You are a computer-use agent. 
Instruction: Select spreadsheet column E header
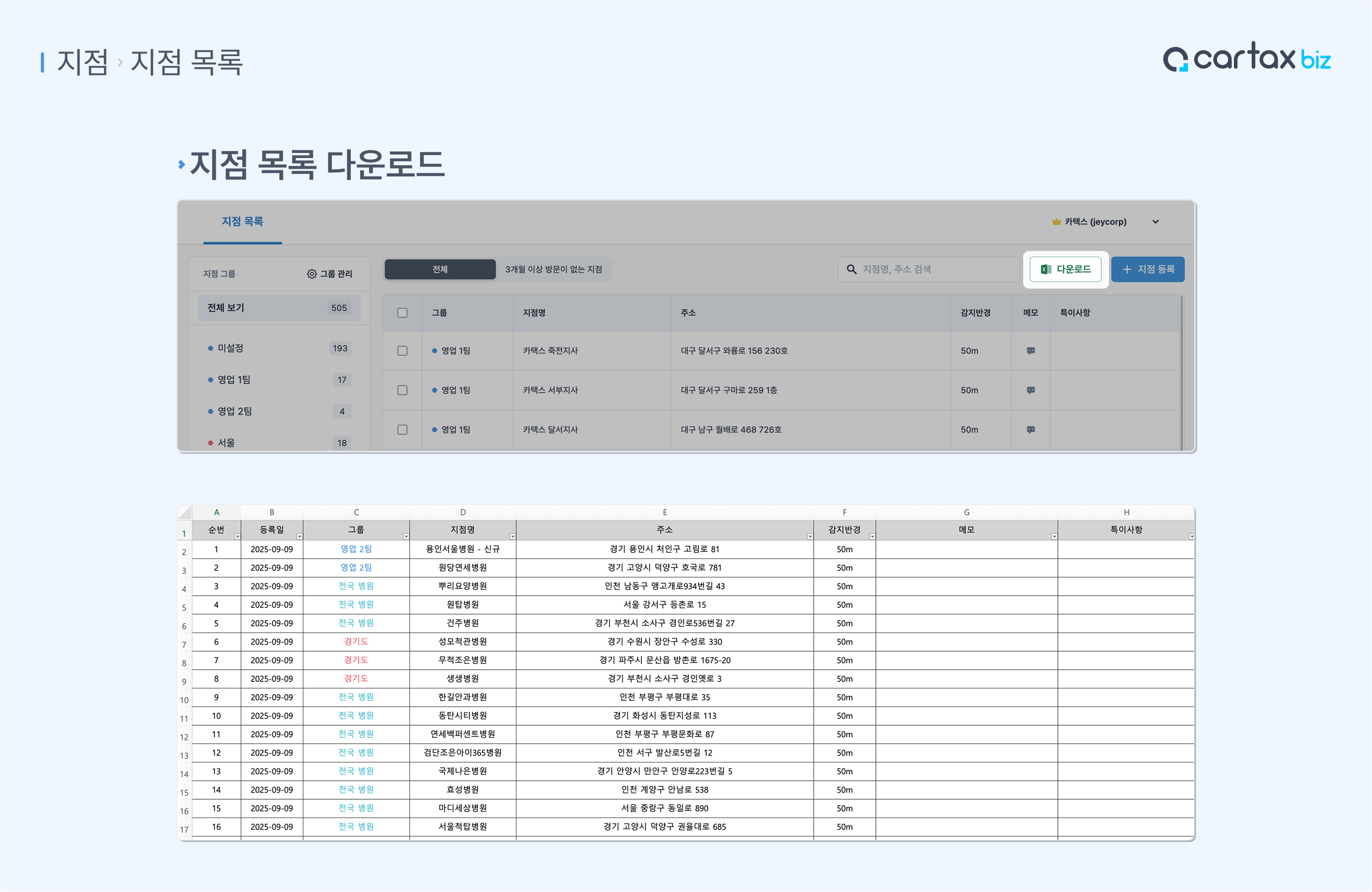point(665,513)
